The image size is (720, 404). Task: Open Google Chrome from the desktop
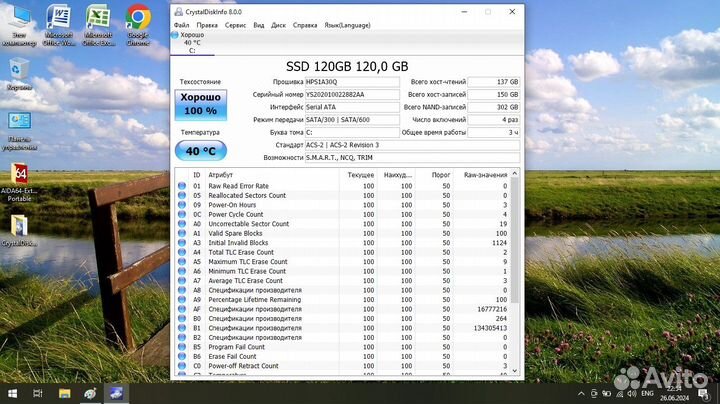pyautogui.click(x=138, y=25)
